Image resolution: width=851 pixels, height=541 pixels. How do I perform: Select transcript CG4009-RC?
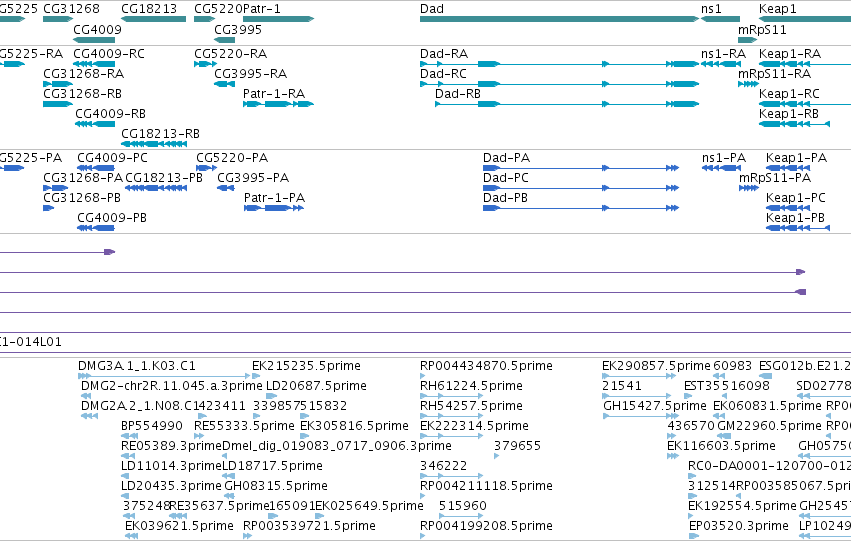pos(94,64)
